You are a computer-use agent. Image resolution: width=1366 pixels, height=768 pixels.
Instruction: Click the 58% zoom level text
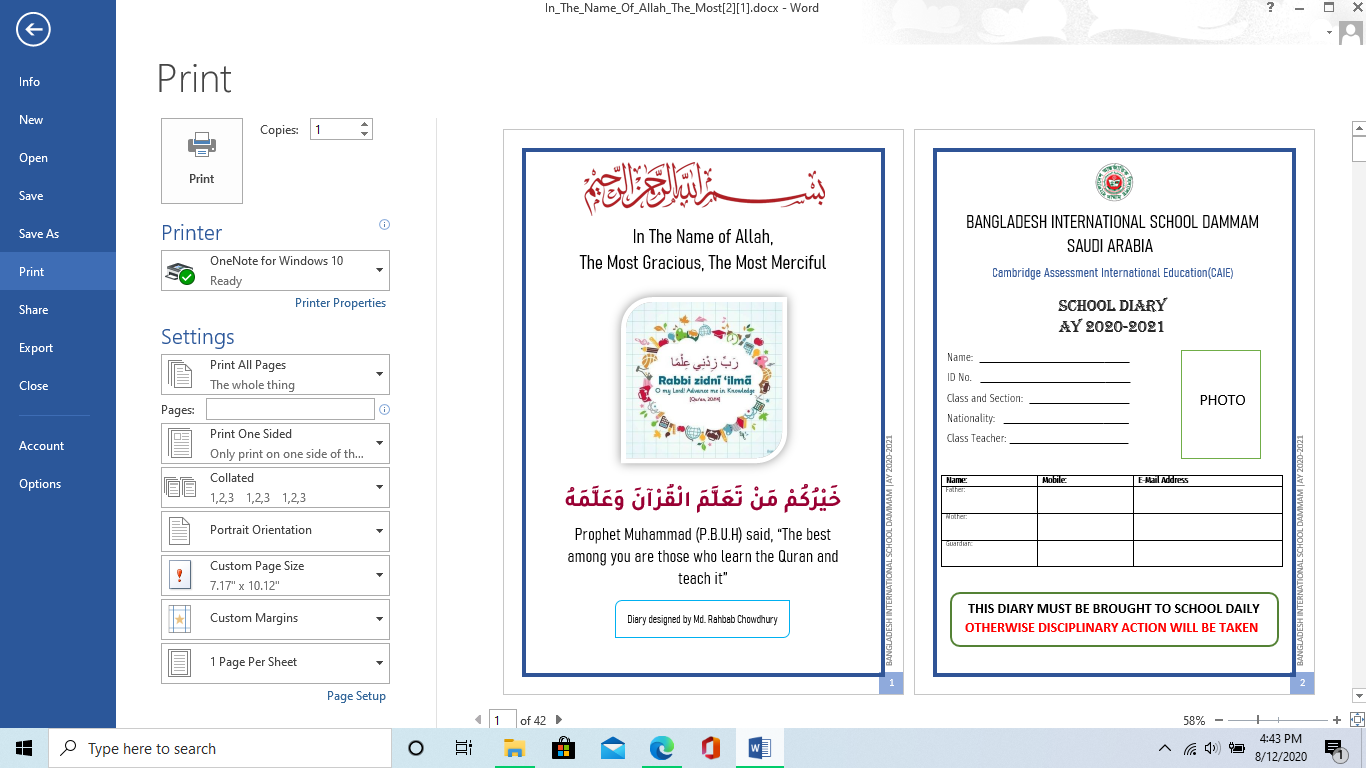coord(1194,720)
